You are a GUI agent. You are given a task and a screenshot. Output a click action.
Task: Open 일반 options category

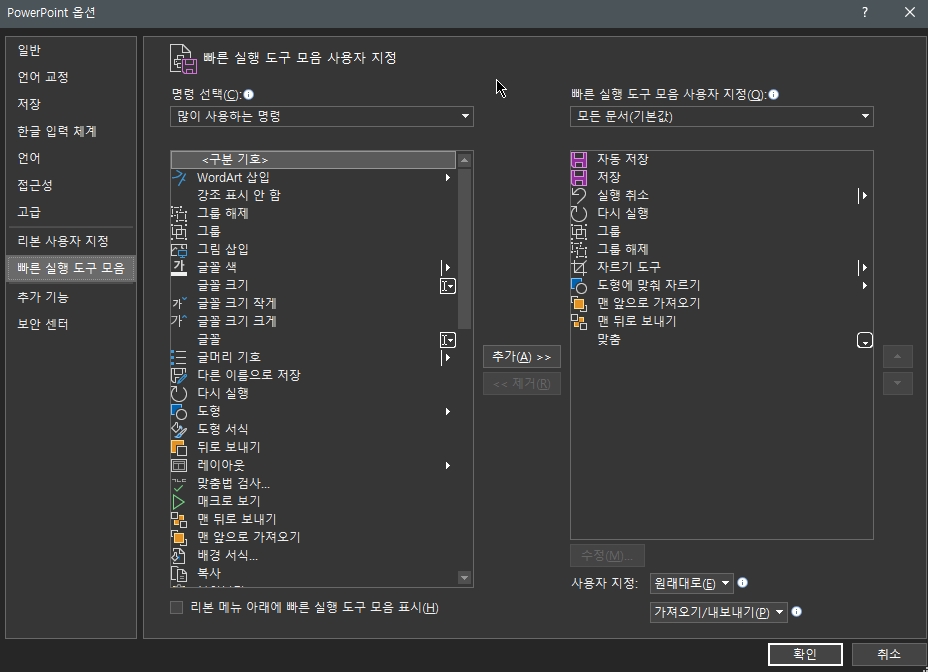[x=70, y=50]
